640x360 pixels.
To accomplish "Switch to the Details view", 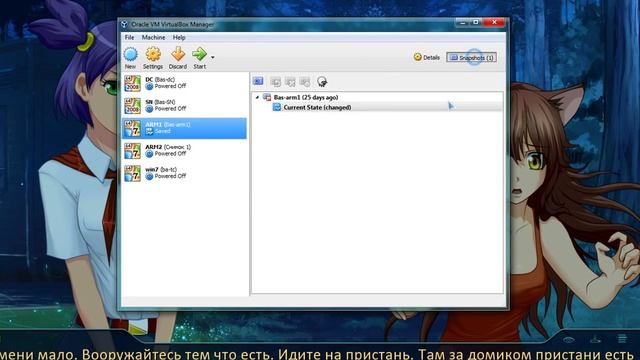I will (x=427, y=58).
